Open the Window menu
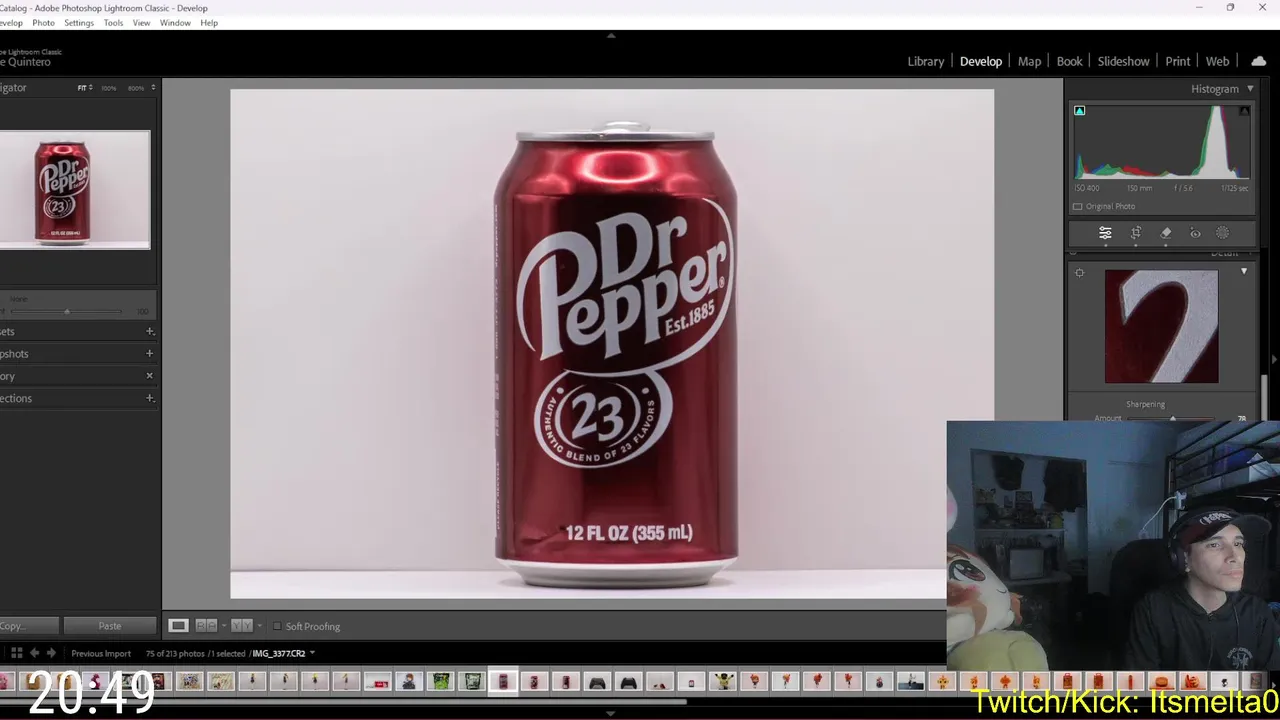Viewport: 1280px width, 720px height. 175,22
